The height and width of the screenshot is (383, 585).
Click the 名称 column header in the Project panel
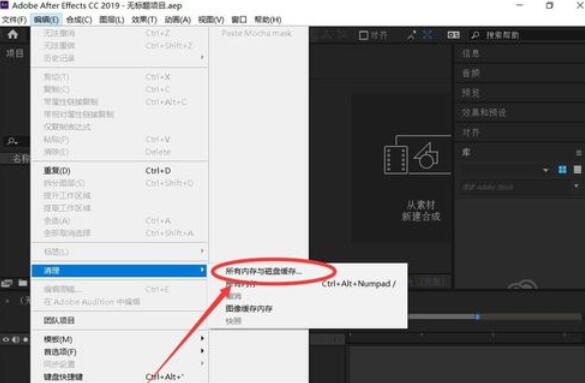(21, 158)
